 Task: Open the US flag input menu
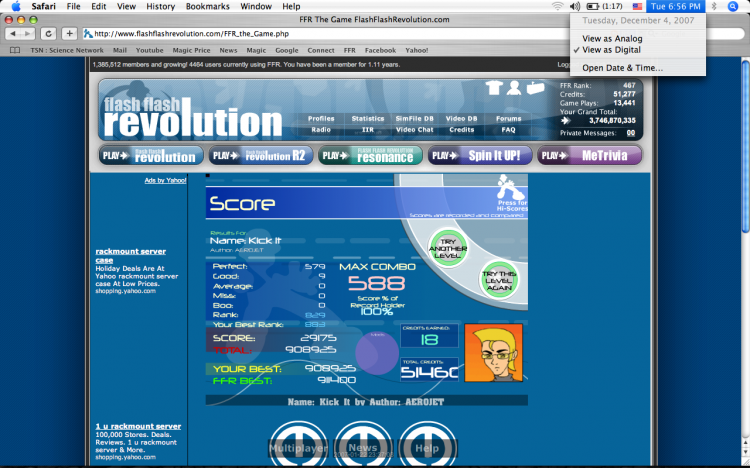[x=637, y=6]
